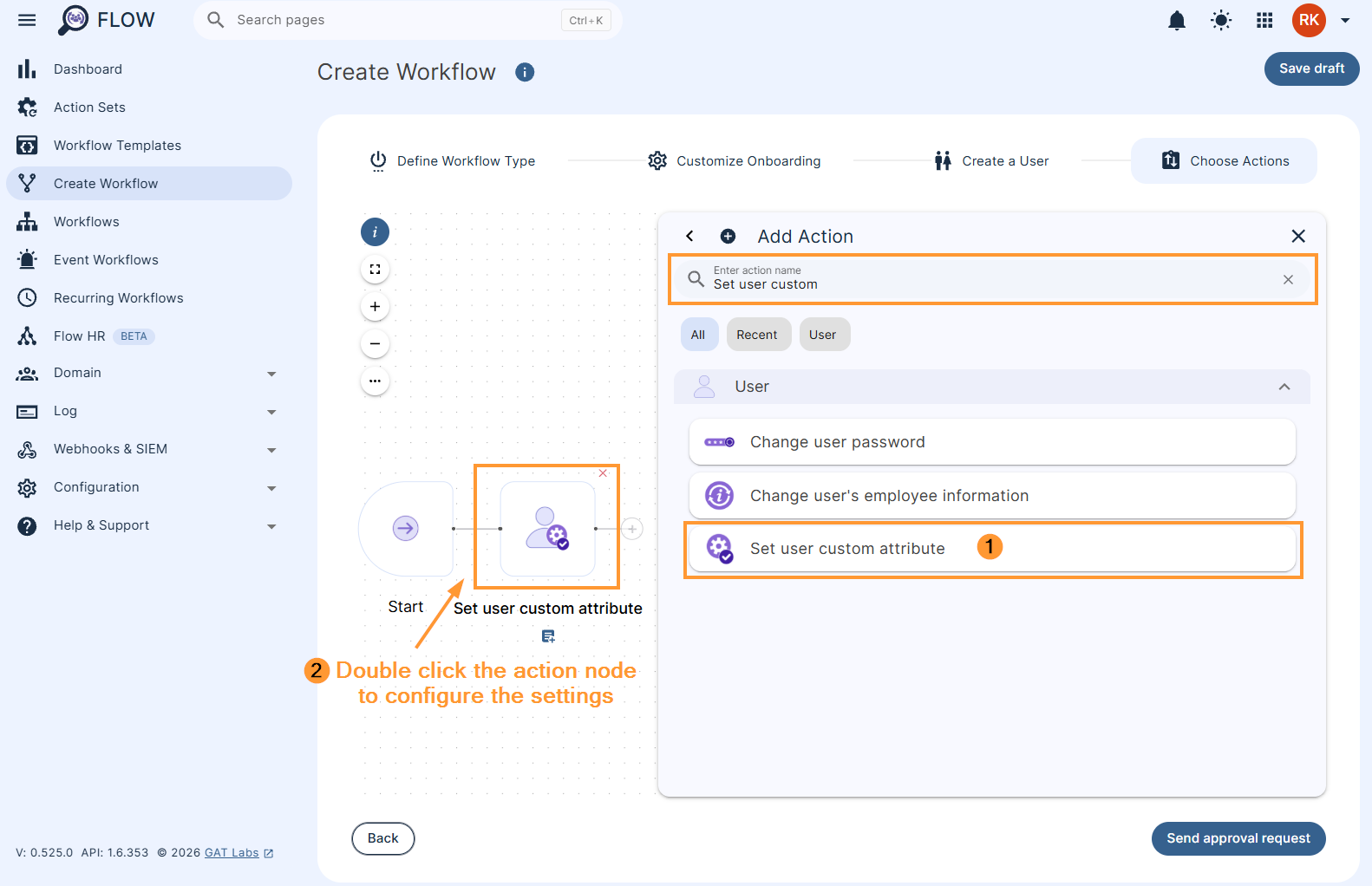Open Action Sets in the sidebar
Image resolution: width=1372 pixels, height=886 pixels.
pos(149,107)
